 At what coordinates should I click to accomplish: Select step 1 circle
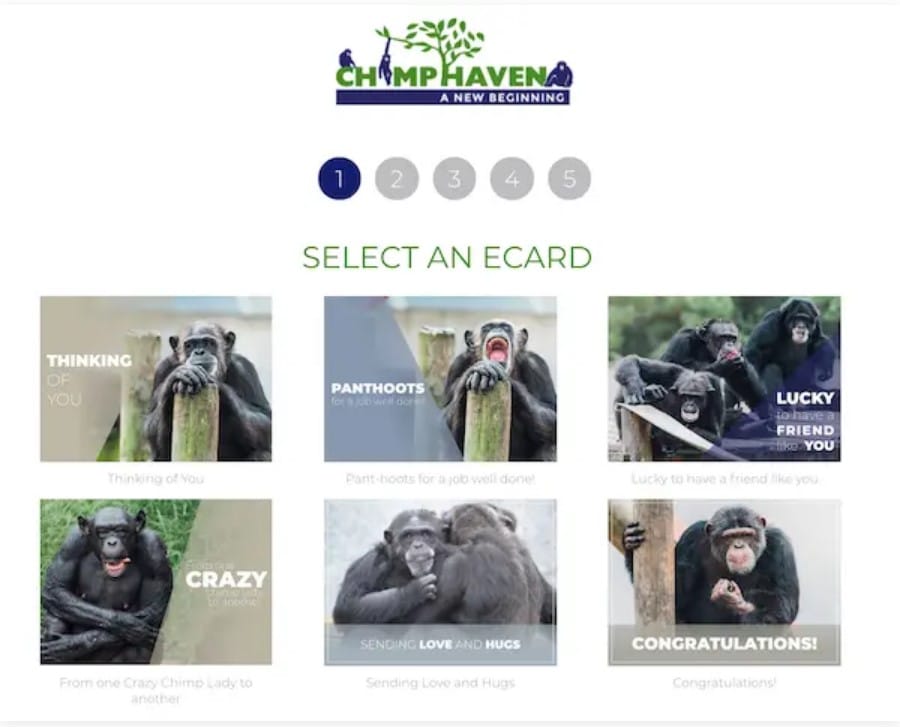pos(339,178)
